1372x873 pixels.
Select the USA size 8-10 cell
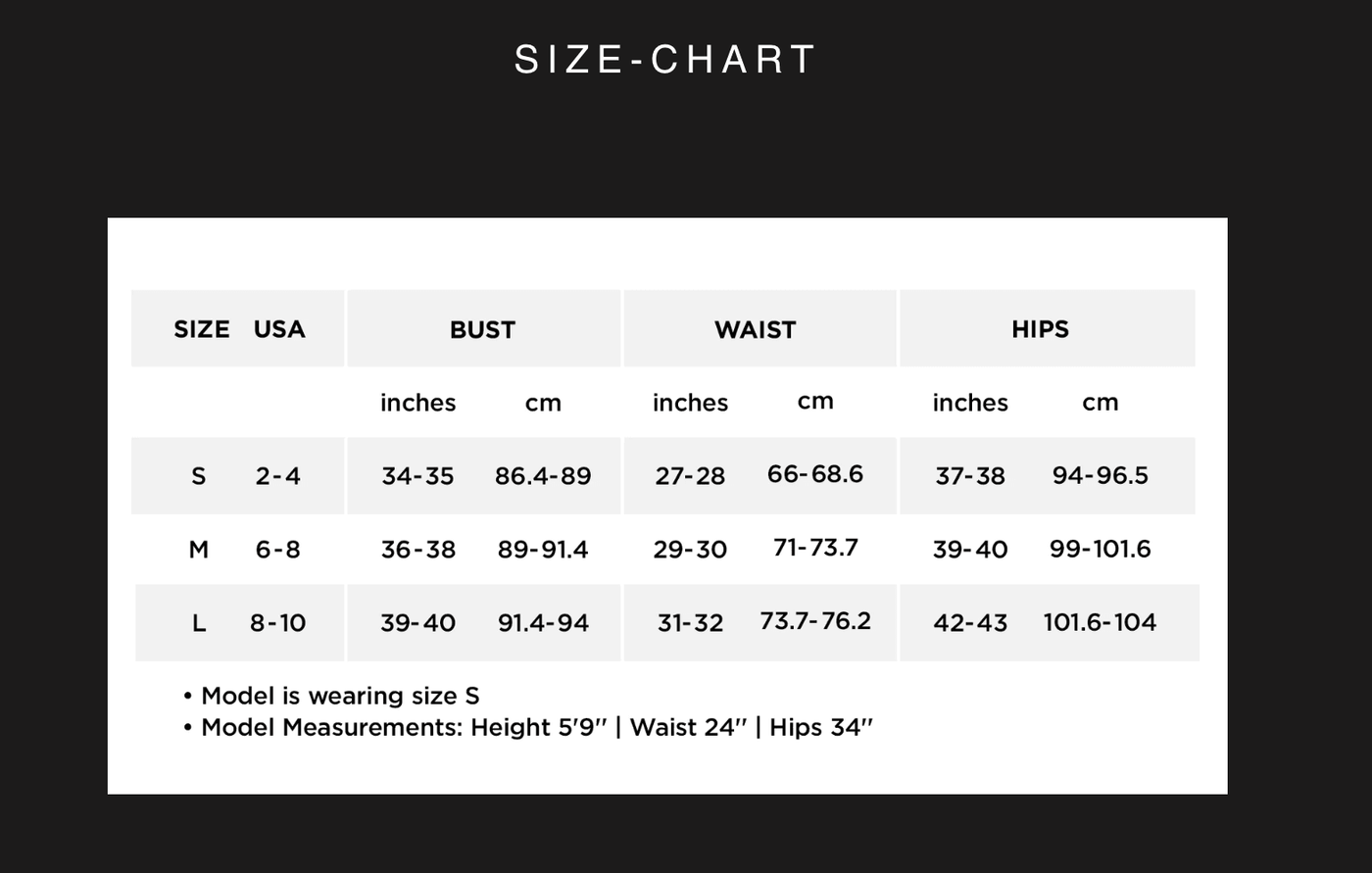pos(278,622)
